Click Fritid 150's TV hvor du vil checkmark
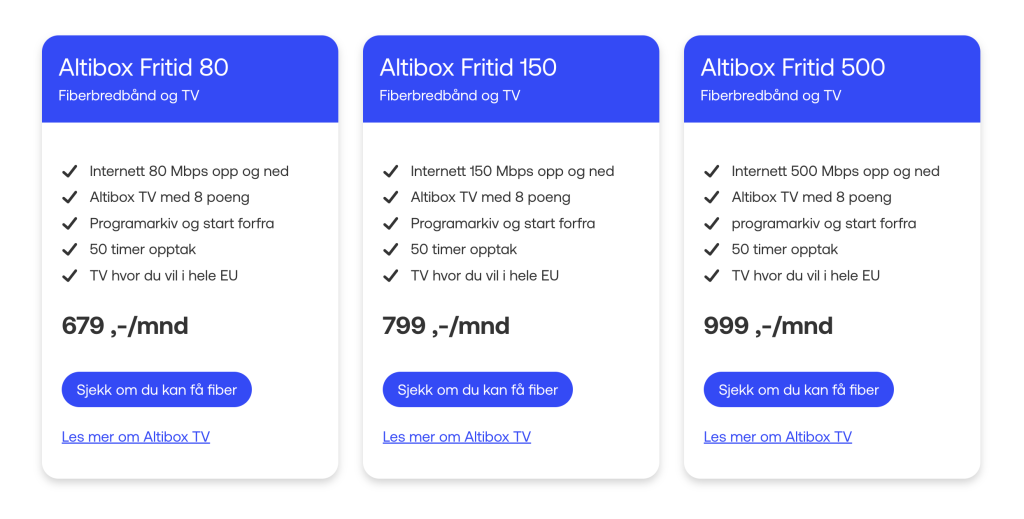The width and height of the screenshot is (1024, 519). [x=391, y=276]
